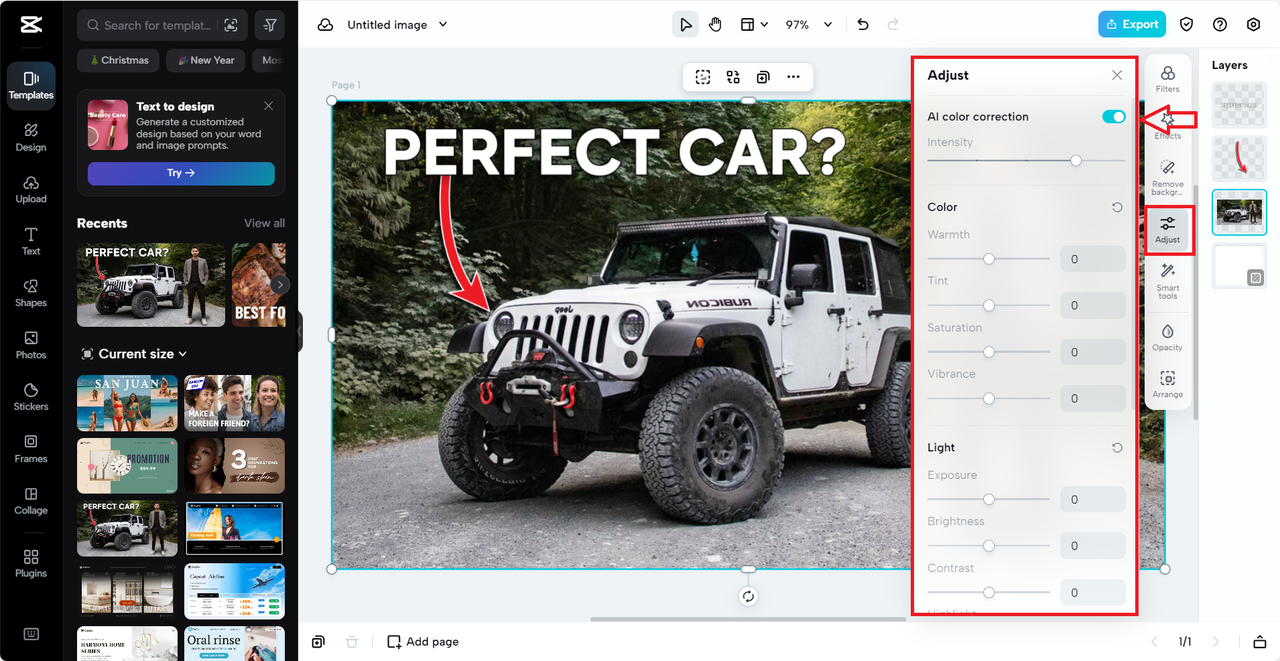Open the 97% zoom dropdown

808,25
